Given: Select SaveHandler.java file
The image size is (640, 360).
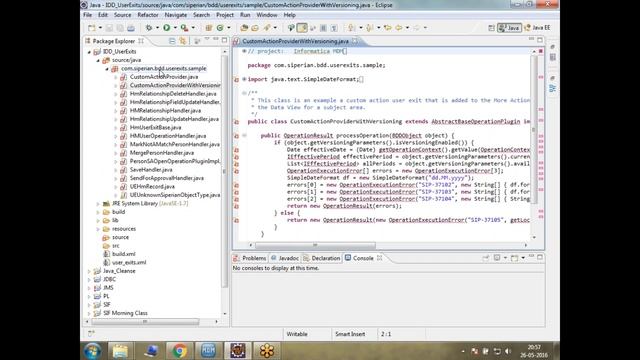Looking at the screenshot, I should [x=151, y=169].
